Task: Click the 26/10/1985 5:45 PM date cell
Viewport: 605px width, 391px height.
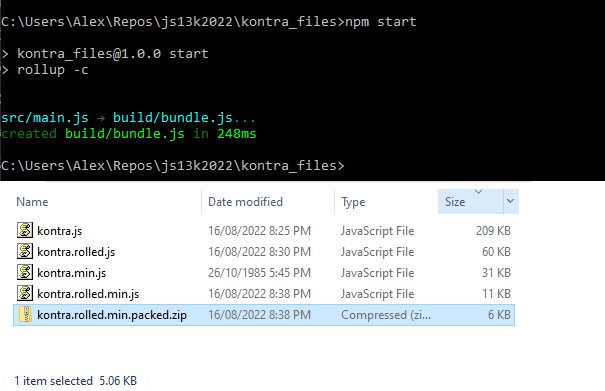Action: coord(259,273)
